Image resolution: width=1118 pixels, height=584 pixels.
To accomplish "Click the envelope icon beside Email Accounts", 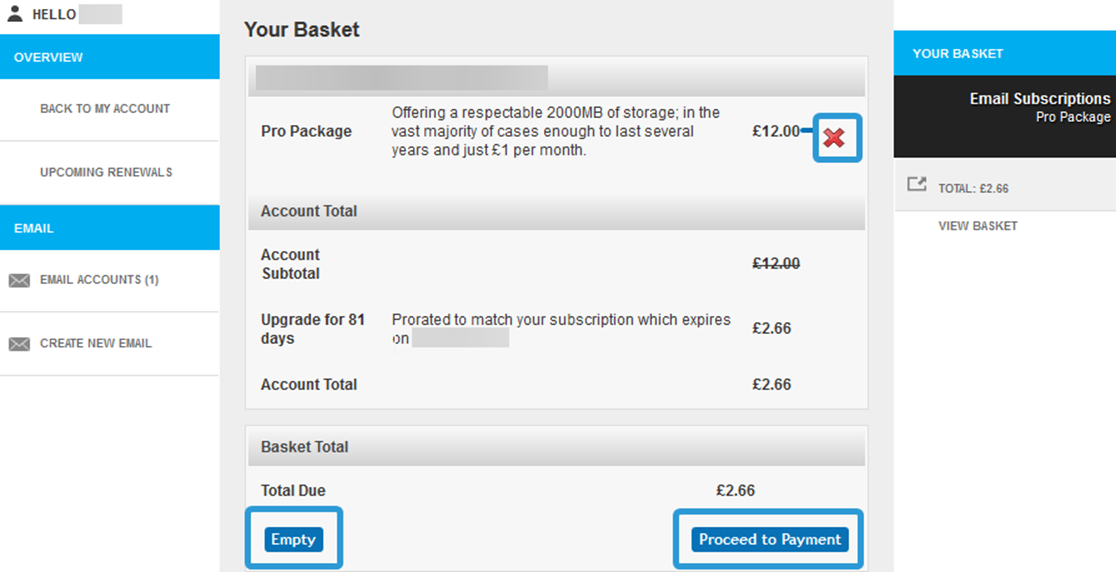I will coord(19,281).
